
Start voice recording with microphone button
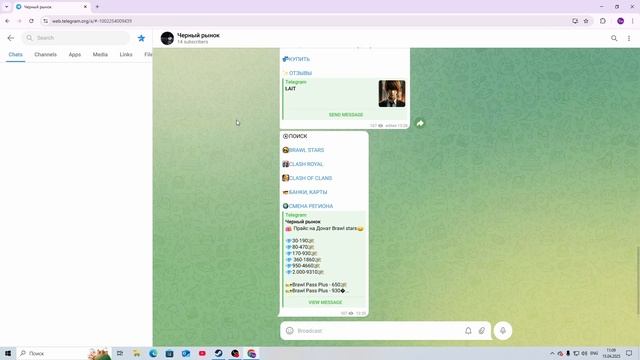pyautogui.click(x=503, y=331)
